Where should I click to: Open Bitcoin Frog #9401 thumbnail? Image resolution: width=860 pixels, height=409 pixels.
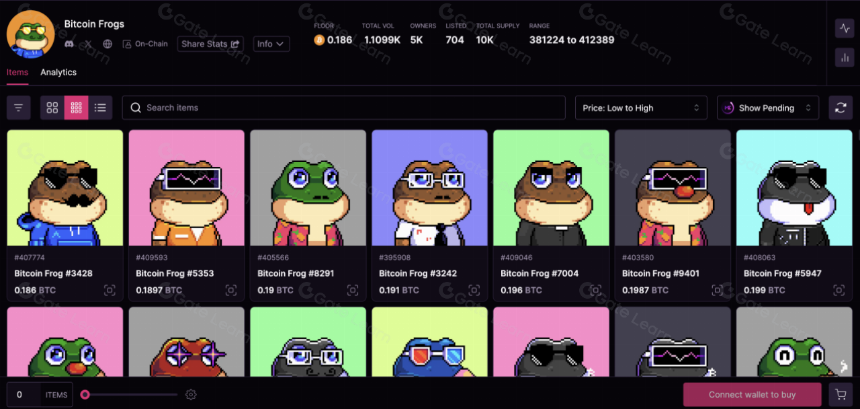coord(673,188)
